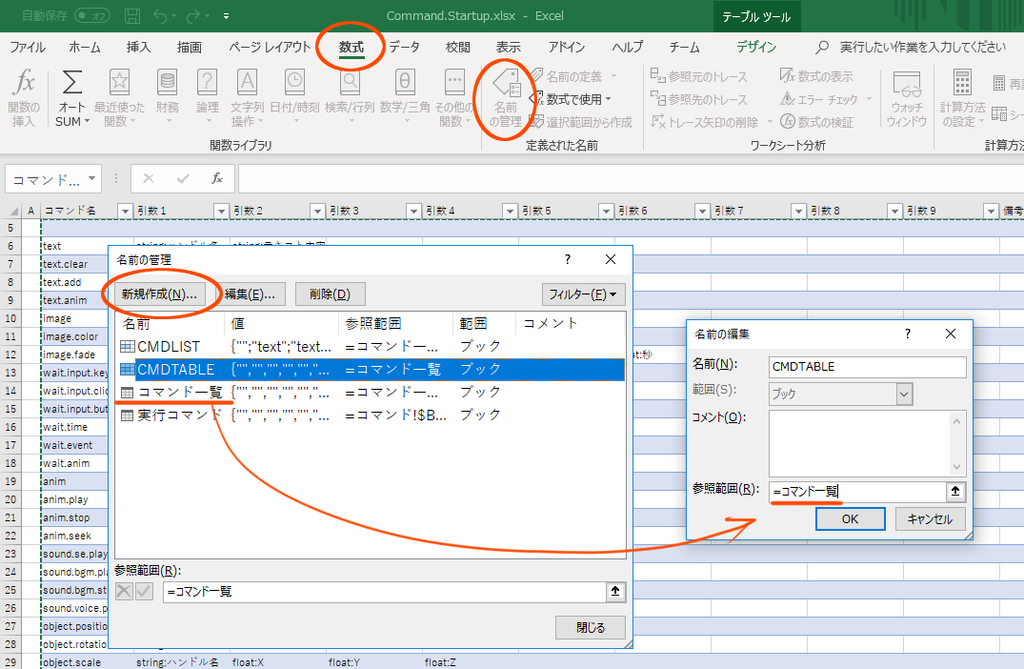Open the Lookup and Reference functions icon
1024x669 pixels.
coord(350,83)
